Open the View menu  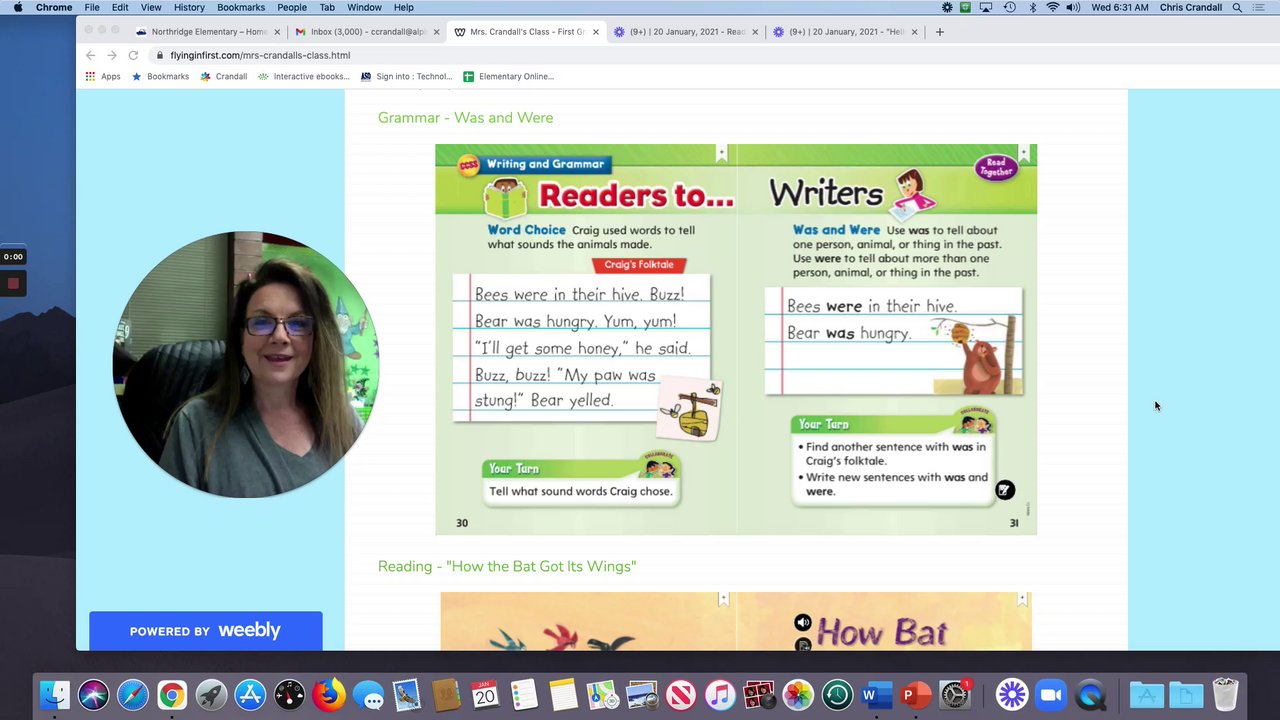[x=151, y=7]
